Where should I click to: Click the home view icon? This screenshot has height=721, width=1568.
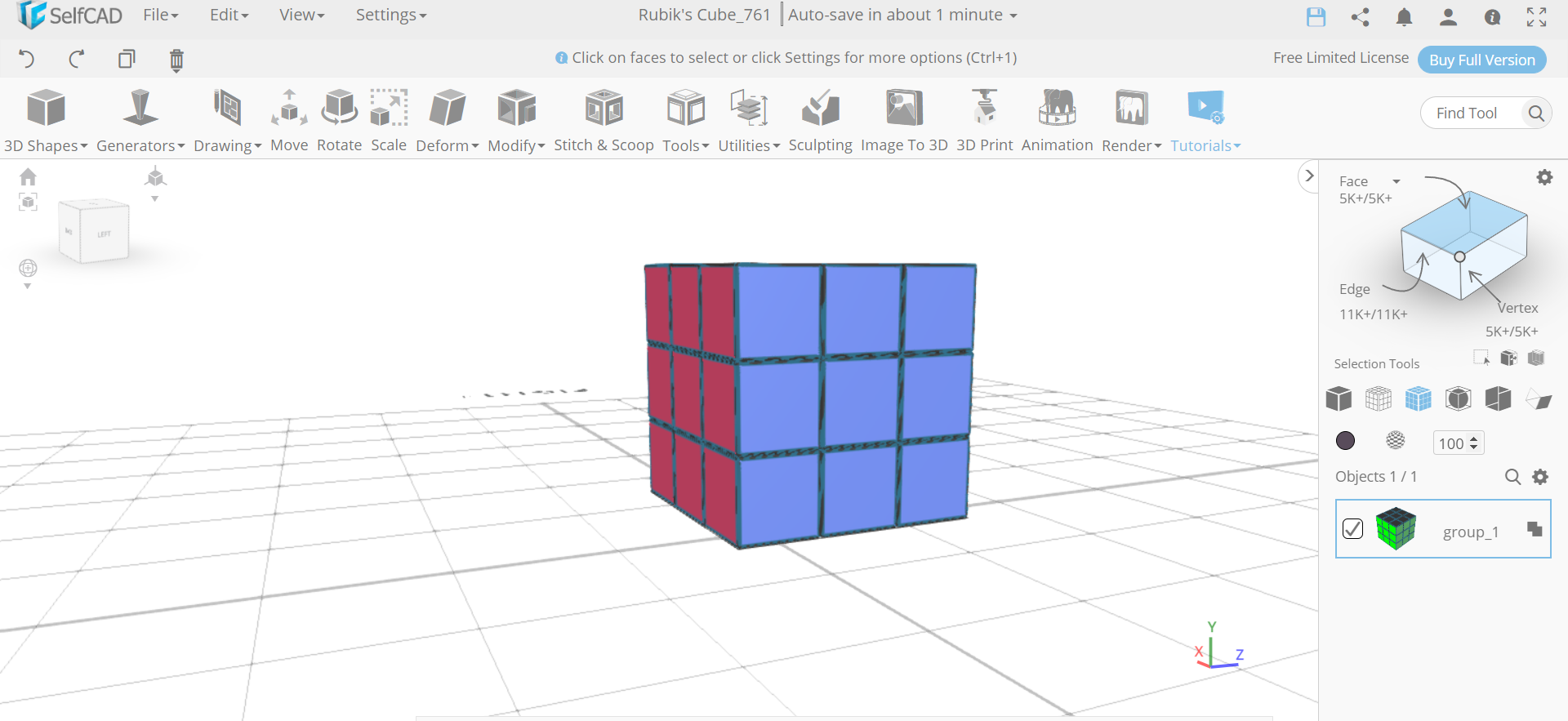tap(28, 177)
